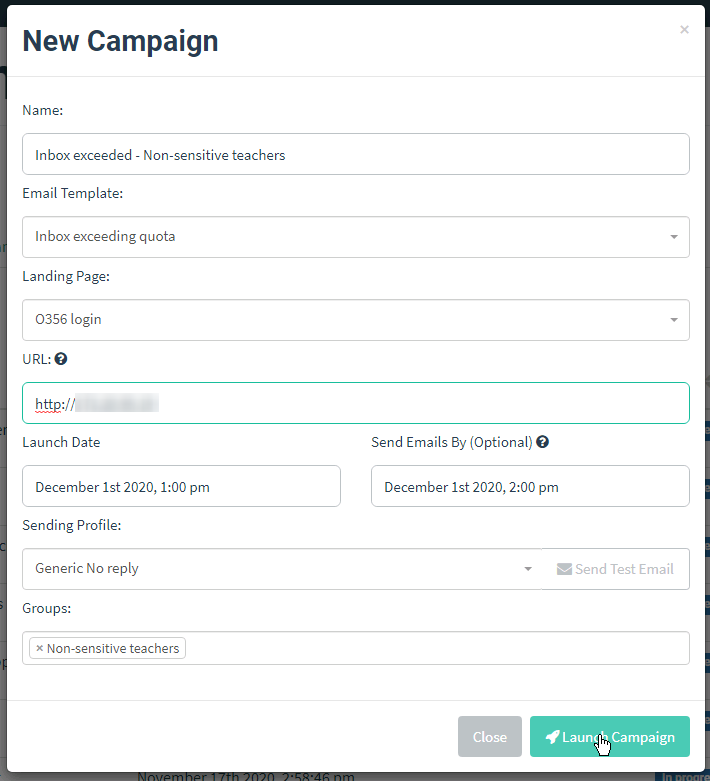The image size is (710, 781).
Task: Open the Launch Date picker field
Action: point(181,486)
